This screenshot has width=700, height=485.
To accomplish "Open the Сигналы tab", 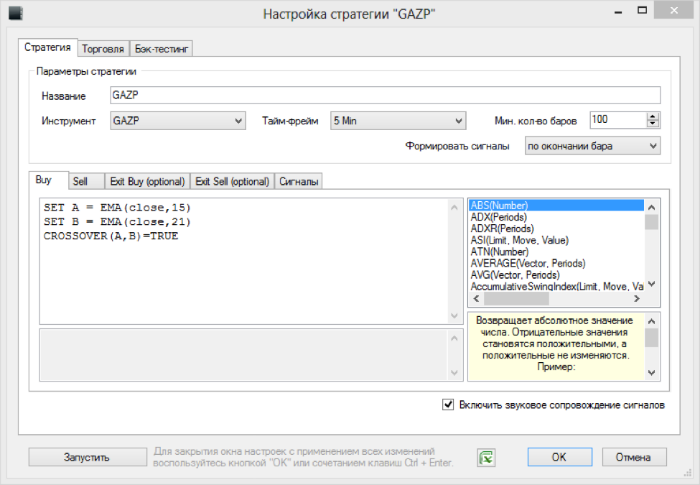I will pos(298,181).
